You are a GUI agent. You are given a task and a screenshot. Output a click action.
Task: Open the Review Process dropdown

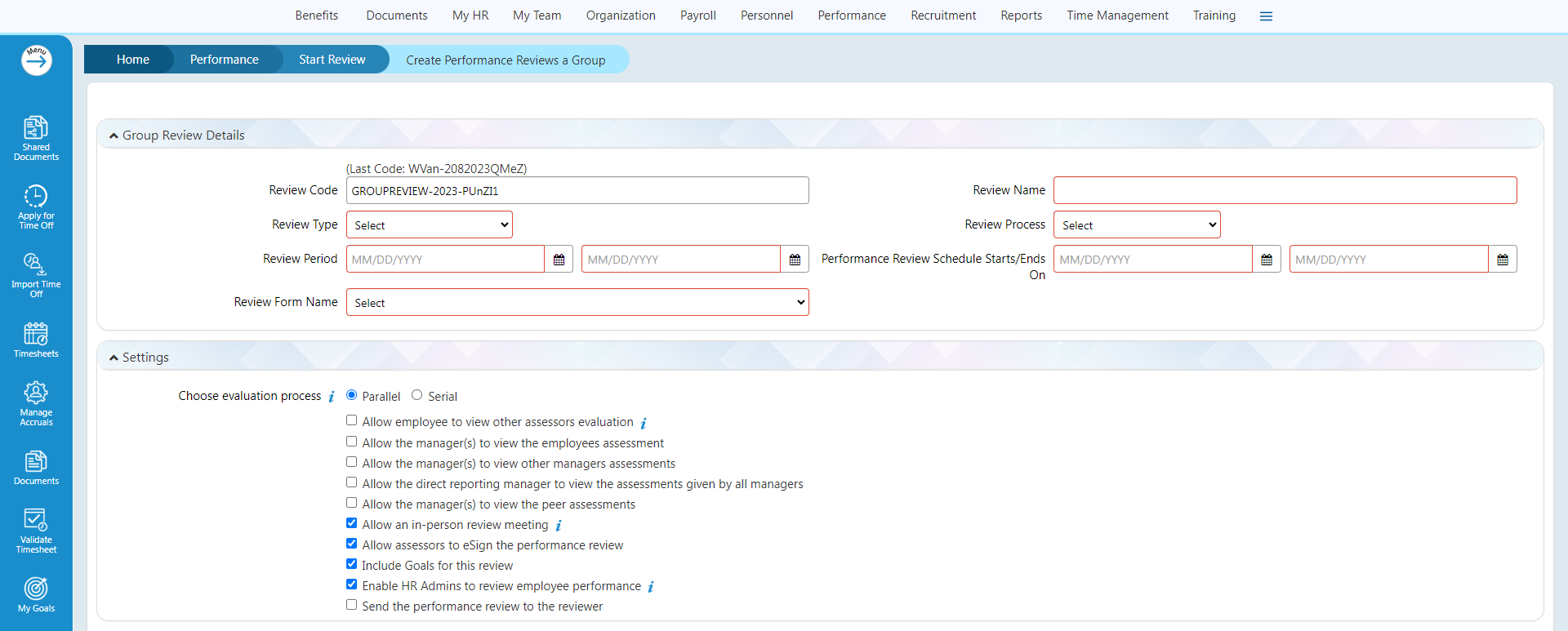point(1137,225)
